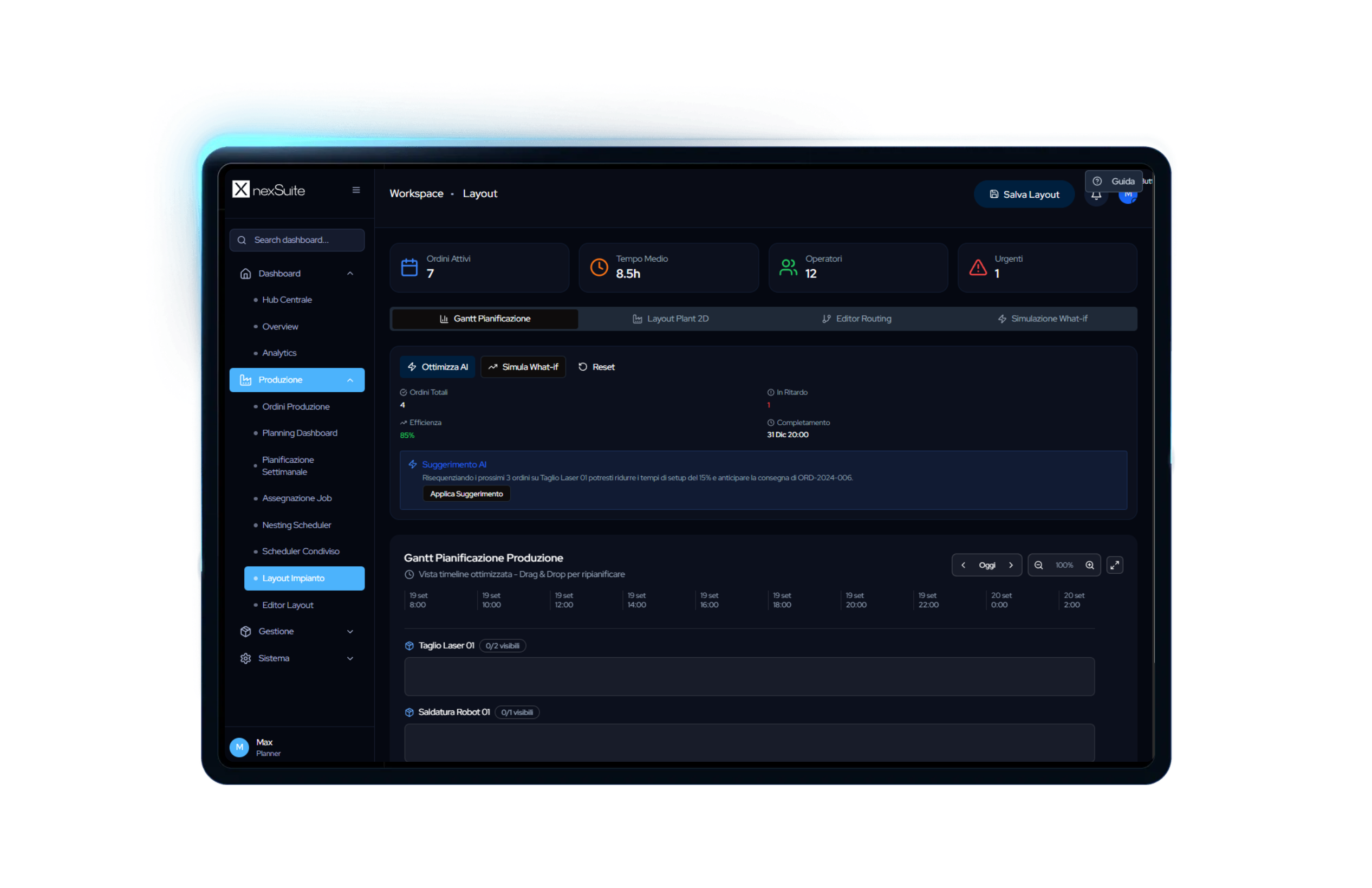The height and width of the screenshot is (888, 1372).
Task: Click the Ottimizza AI button
Action: (x=438, y=367)
